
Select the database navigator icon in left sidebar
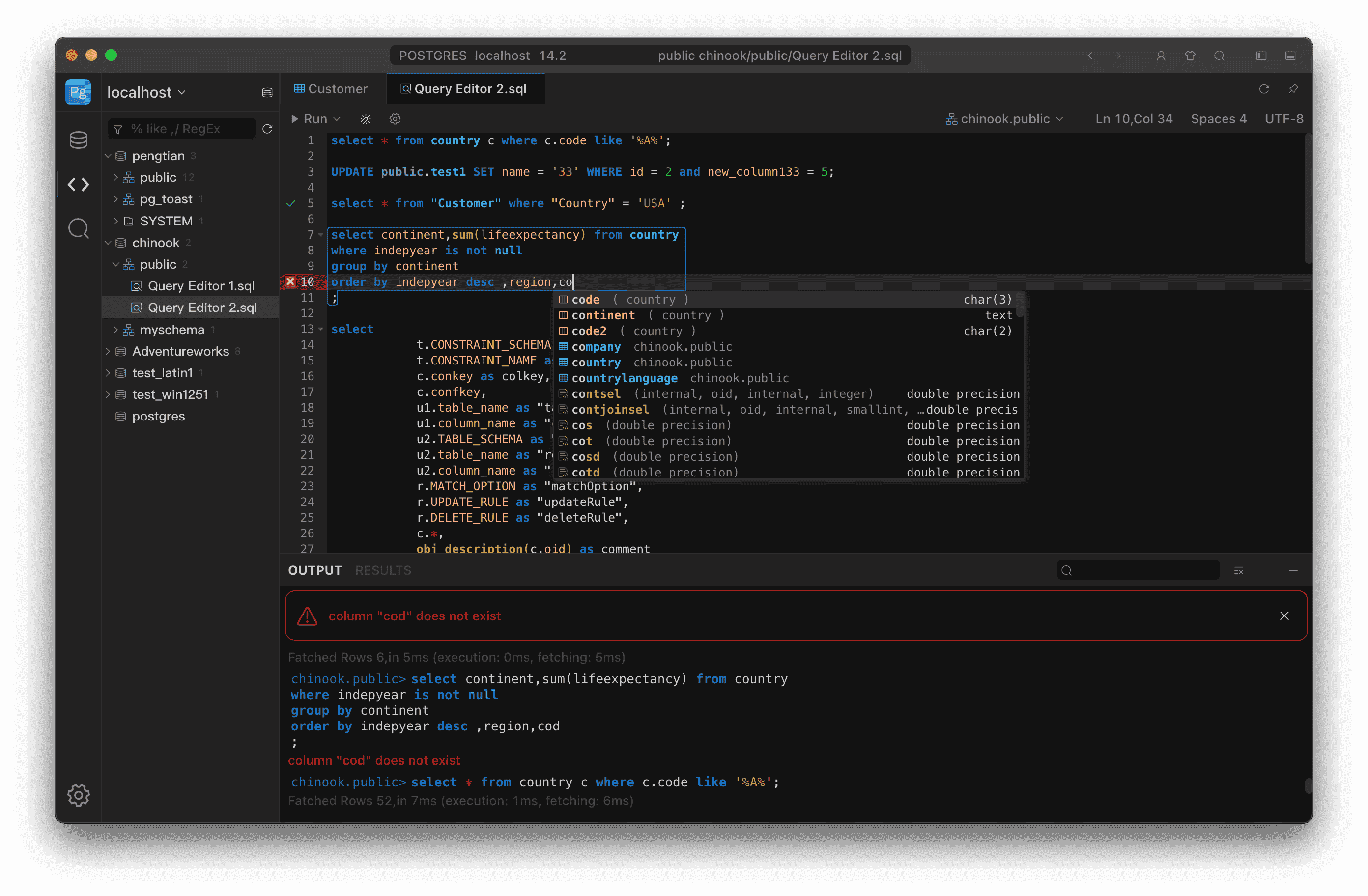pos(78,139)
